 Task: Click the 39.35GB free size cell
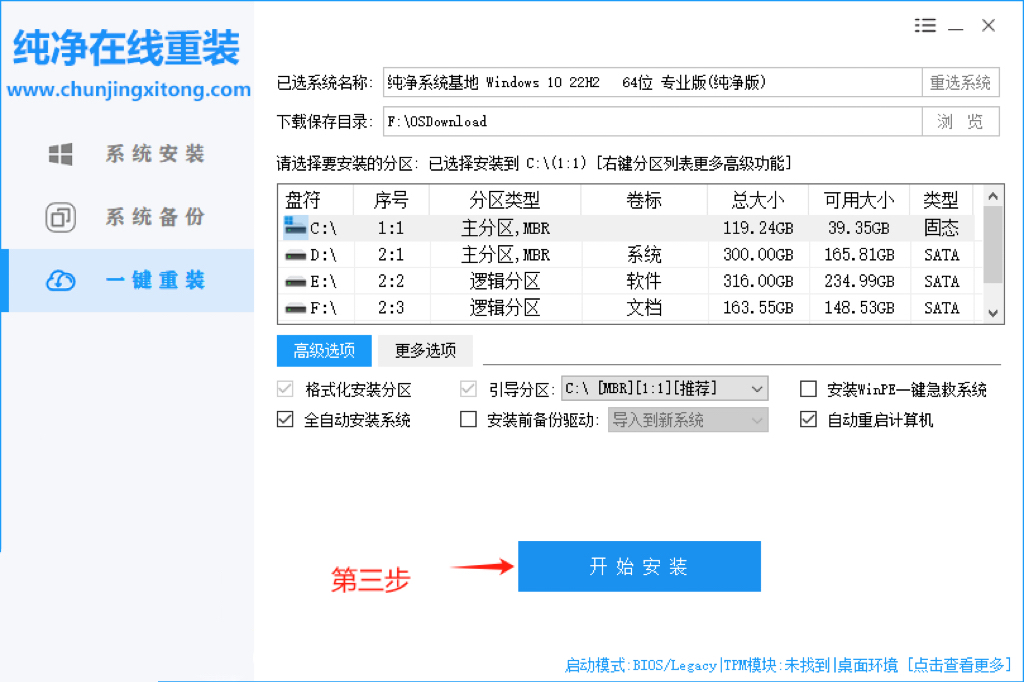(x=859, y=228)
